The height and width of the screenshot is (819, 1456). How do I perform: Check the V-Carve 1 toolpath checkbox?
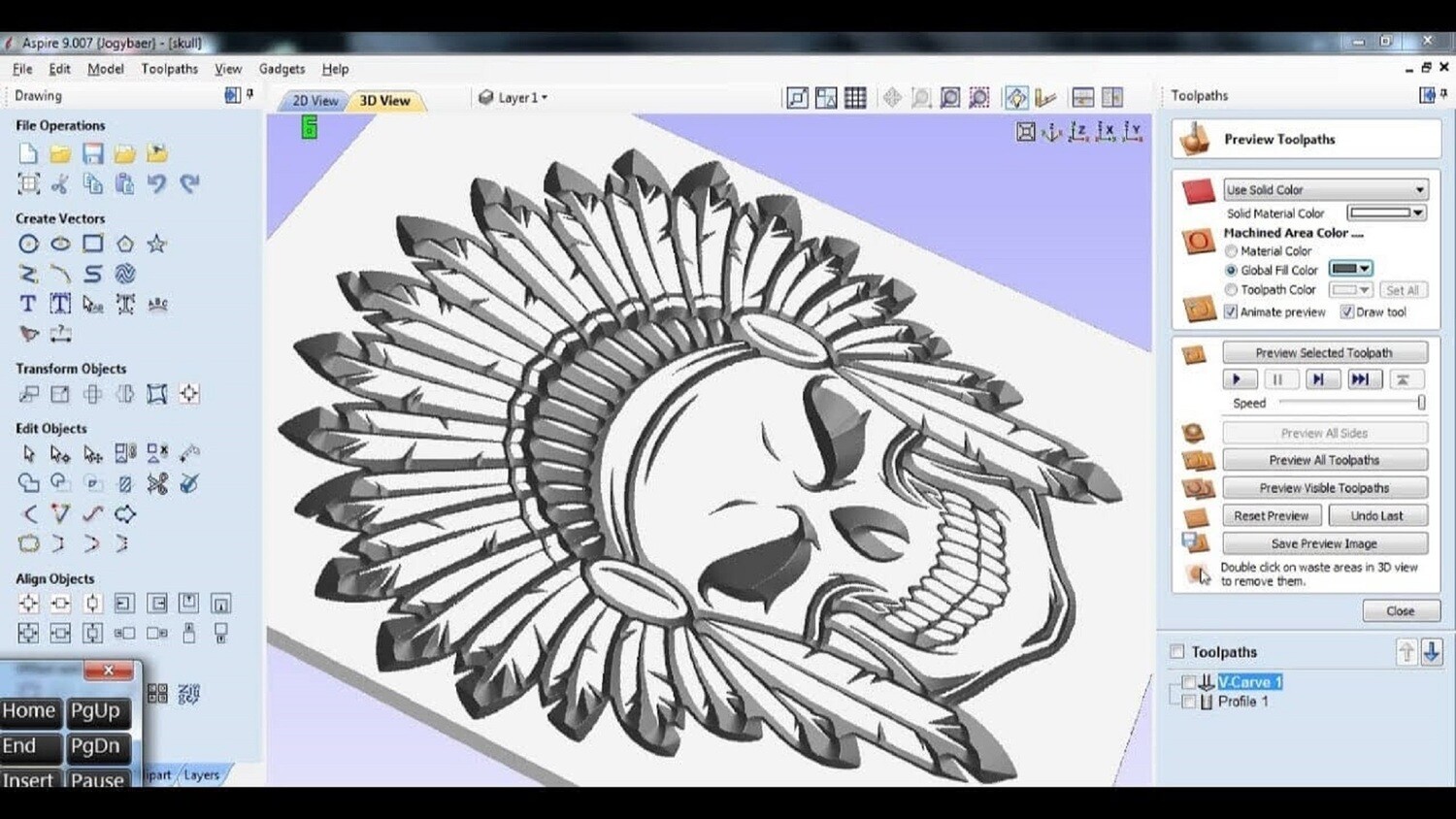pos(1188,682)
